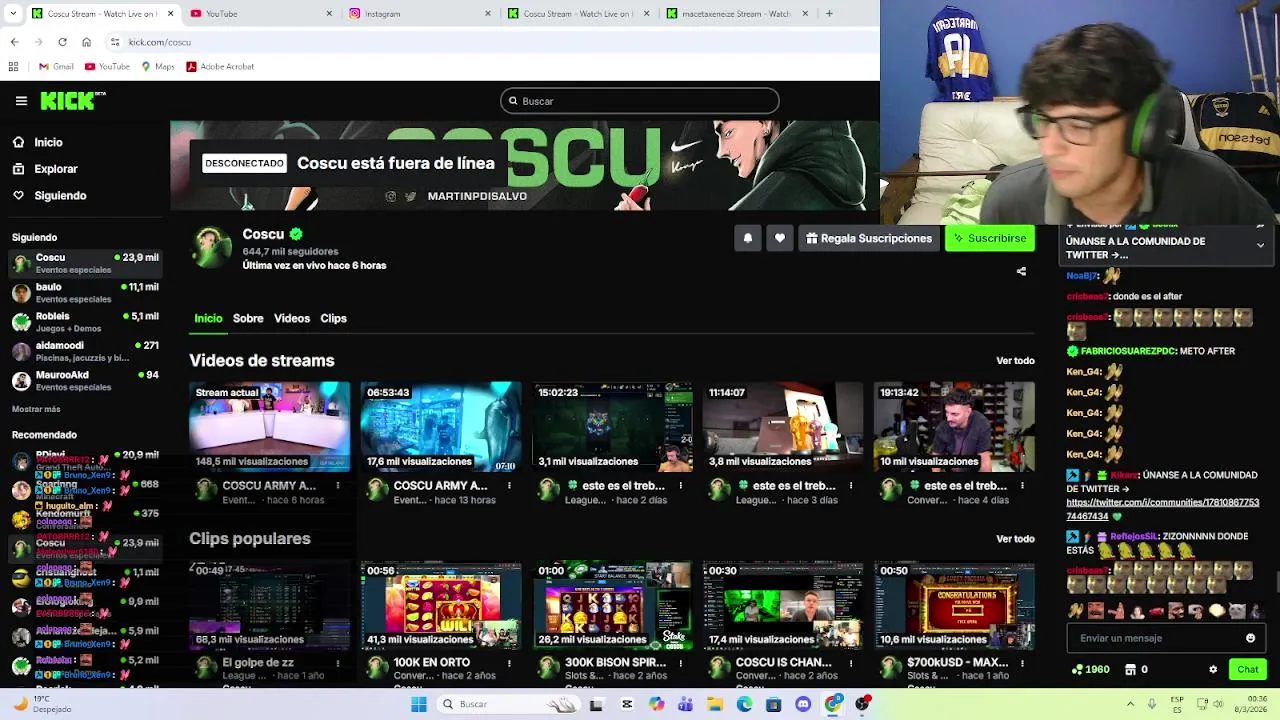Click the green Chat send button
The width and height of the screenshot is (1280, 720).
click(1247, 669)
